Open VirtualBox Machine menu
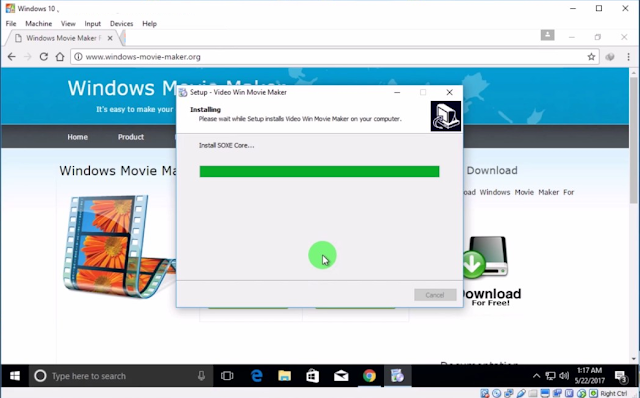640x398 pixels. (x=38, y=24)
